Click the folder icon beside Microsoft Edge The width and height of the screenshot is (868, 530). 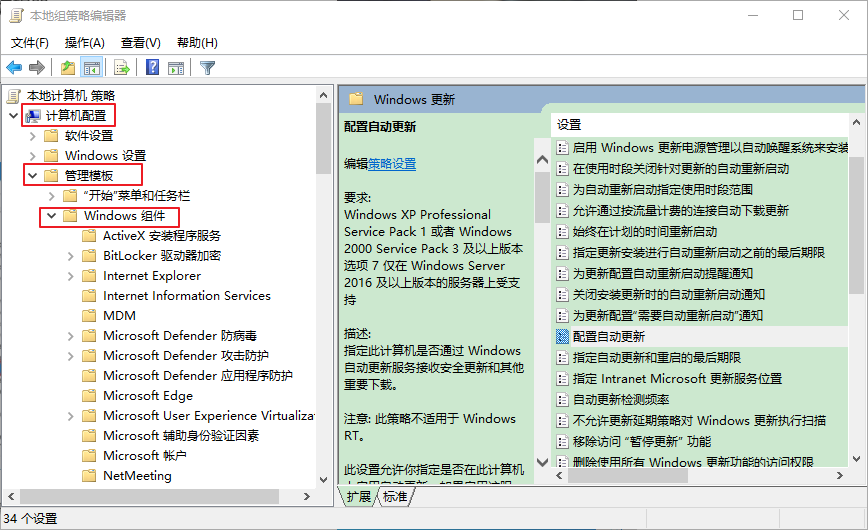tap(89, 395)
